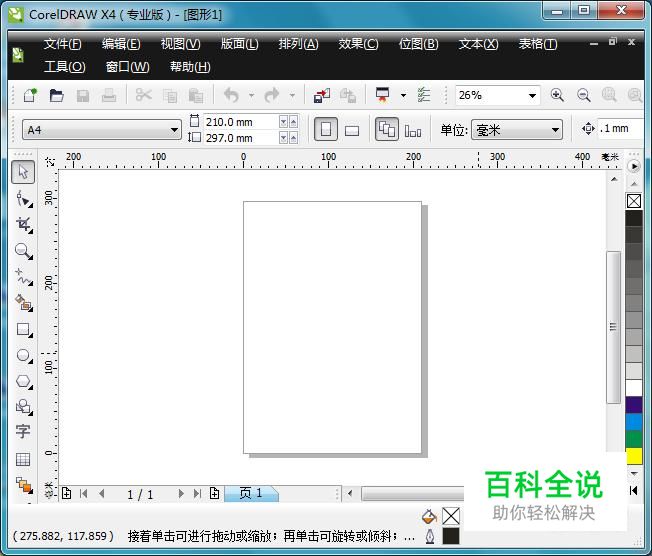The image size is (652, 556).
Task: Open the 文件(F) menu
Action: tap(62, 44)
